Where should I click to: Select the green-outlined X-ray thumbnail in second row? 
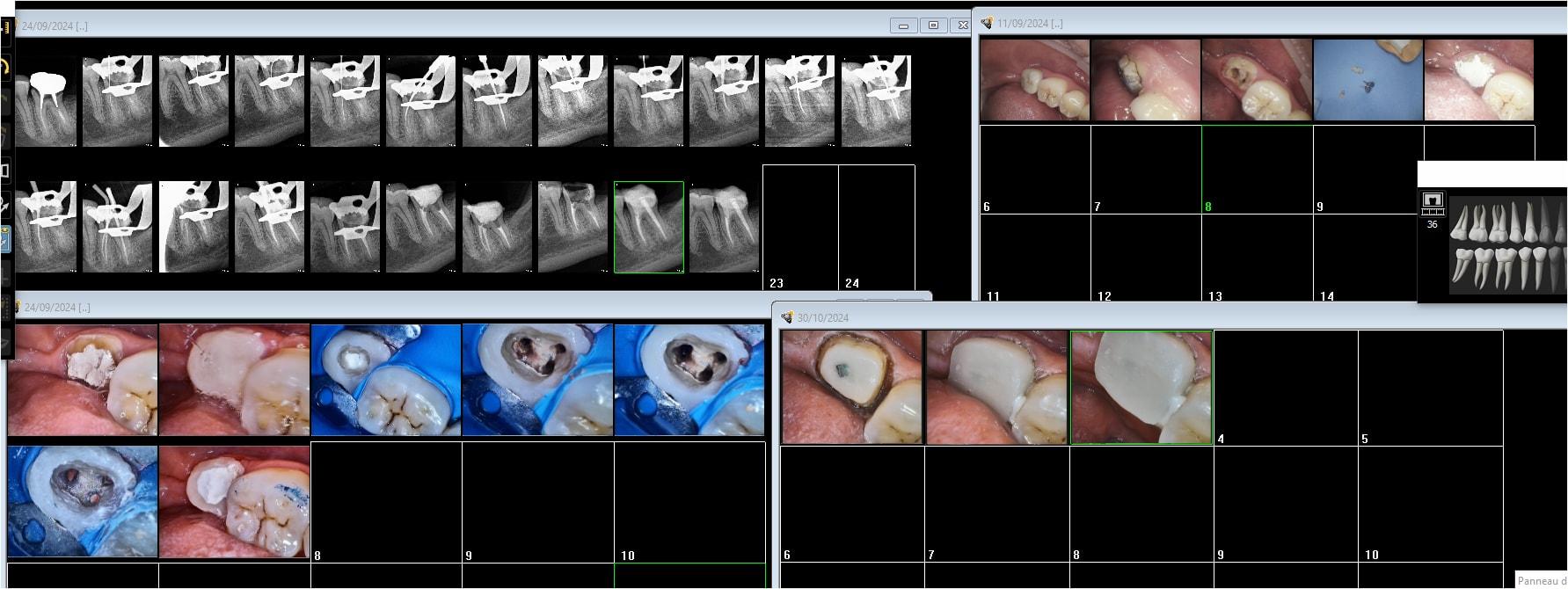coord(649,227)
